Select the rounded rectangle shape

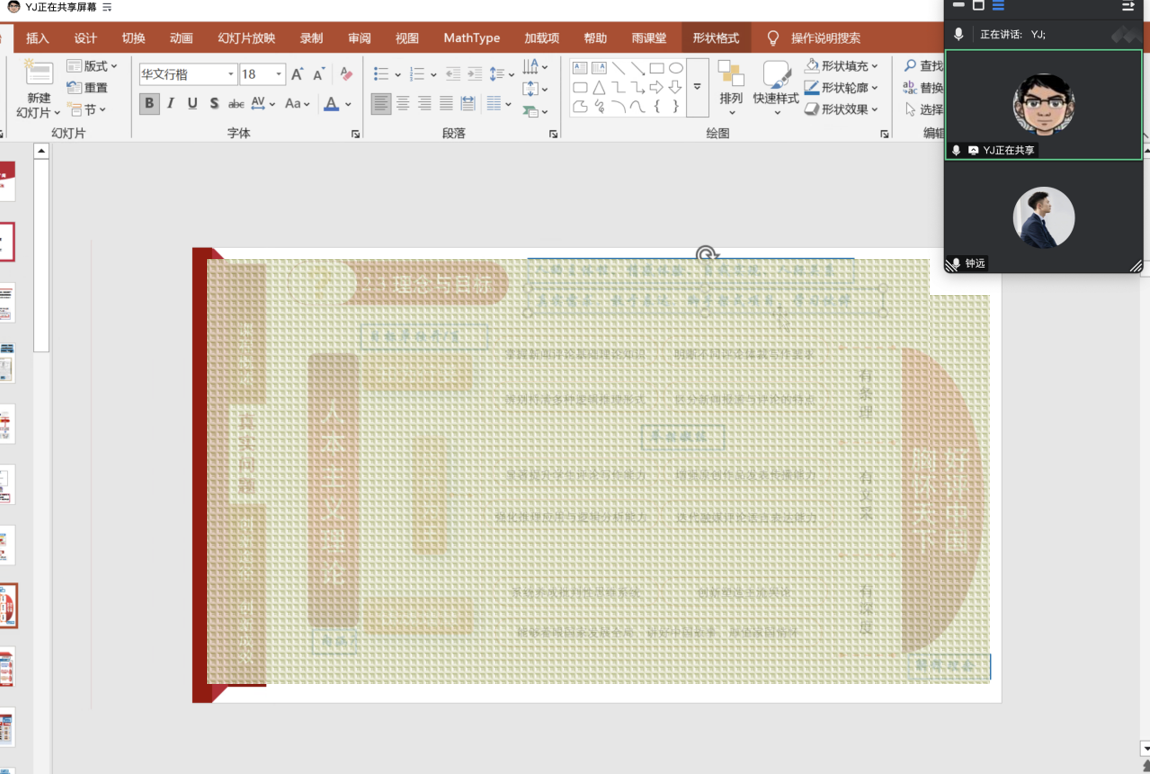pyautogui.click(x=580, y=87)
